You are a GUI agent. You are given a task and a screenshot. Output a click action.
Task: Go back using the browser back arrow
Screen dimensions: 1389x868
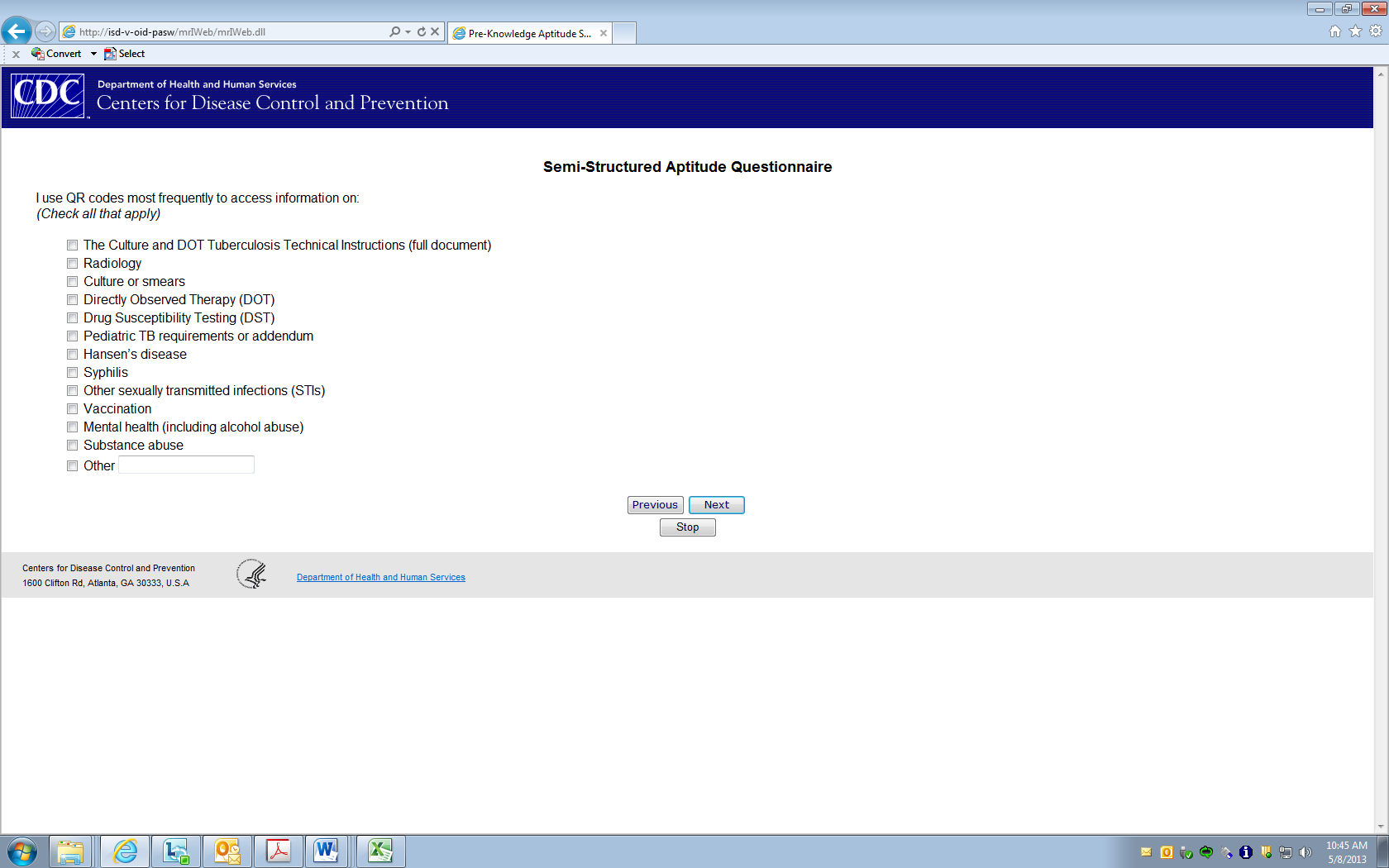[x=17, y=31]
